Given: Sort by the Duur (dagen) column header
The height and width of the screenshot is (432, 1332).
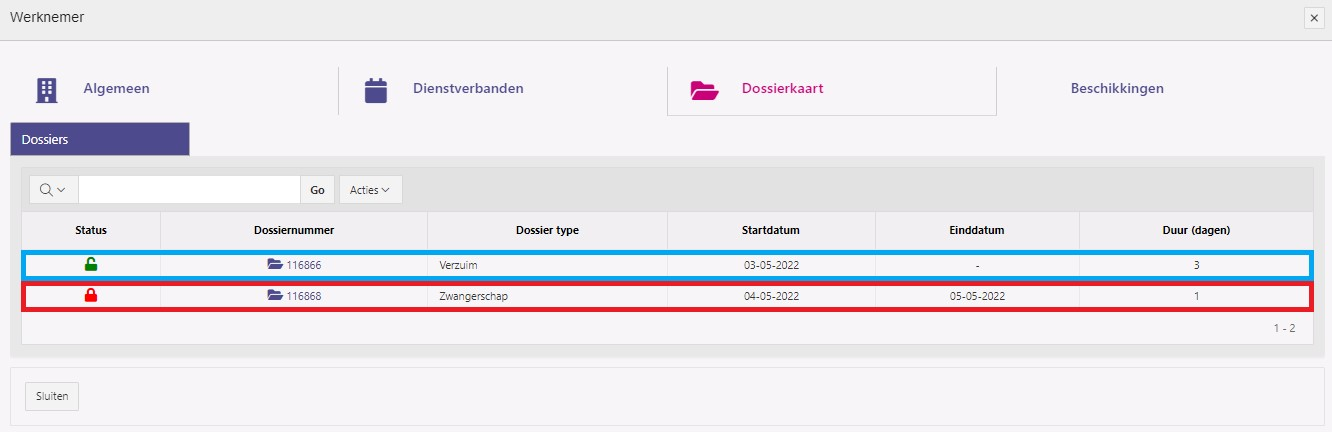Looking at the screenshot, I should (1196, 230).
